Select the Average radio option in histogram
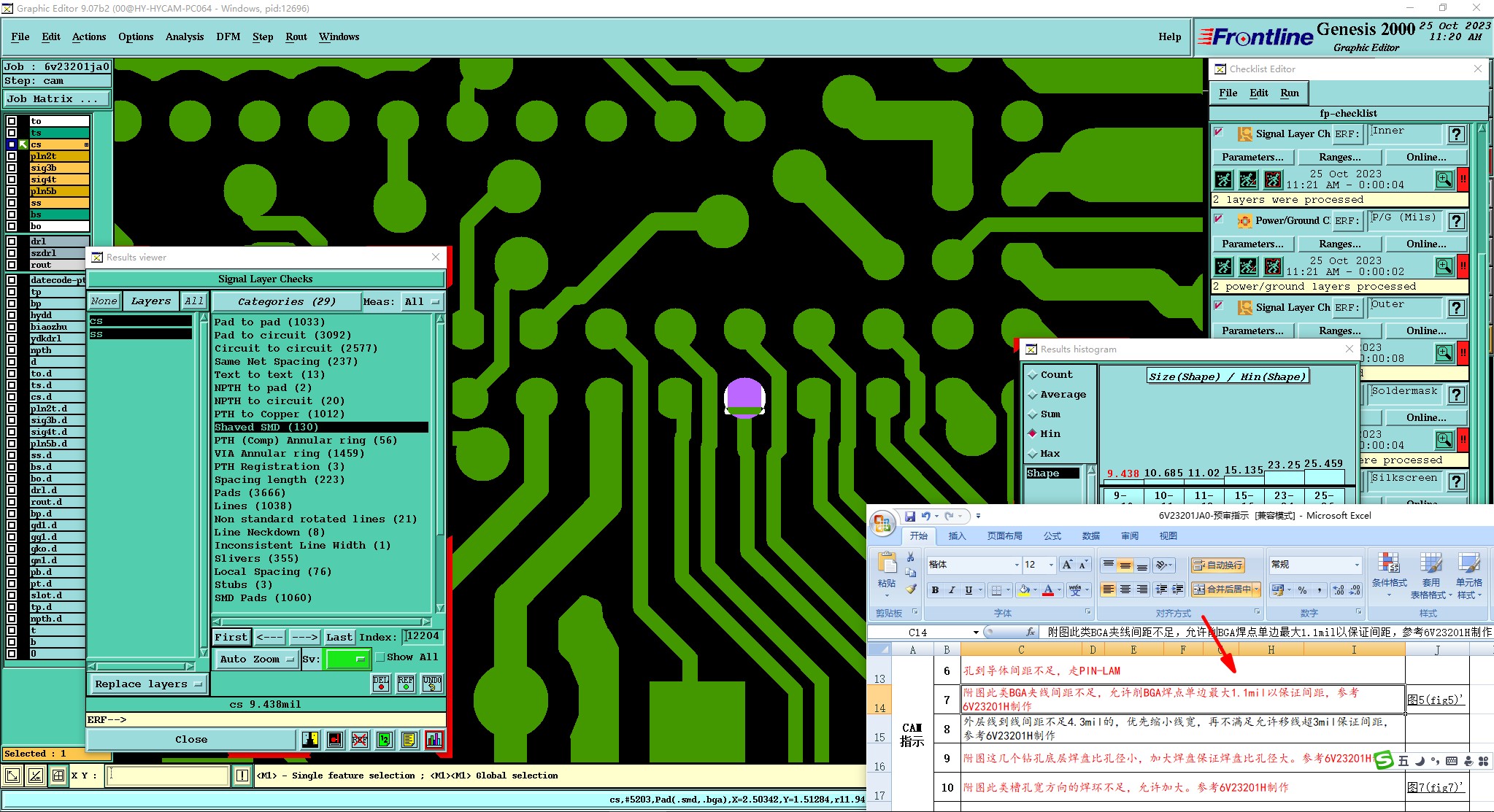1494x812 pixels. coord(1033,395)
